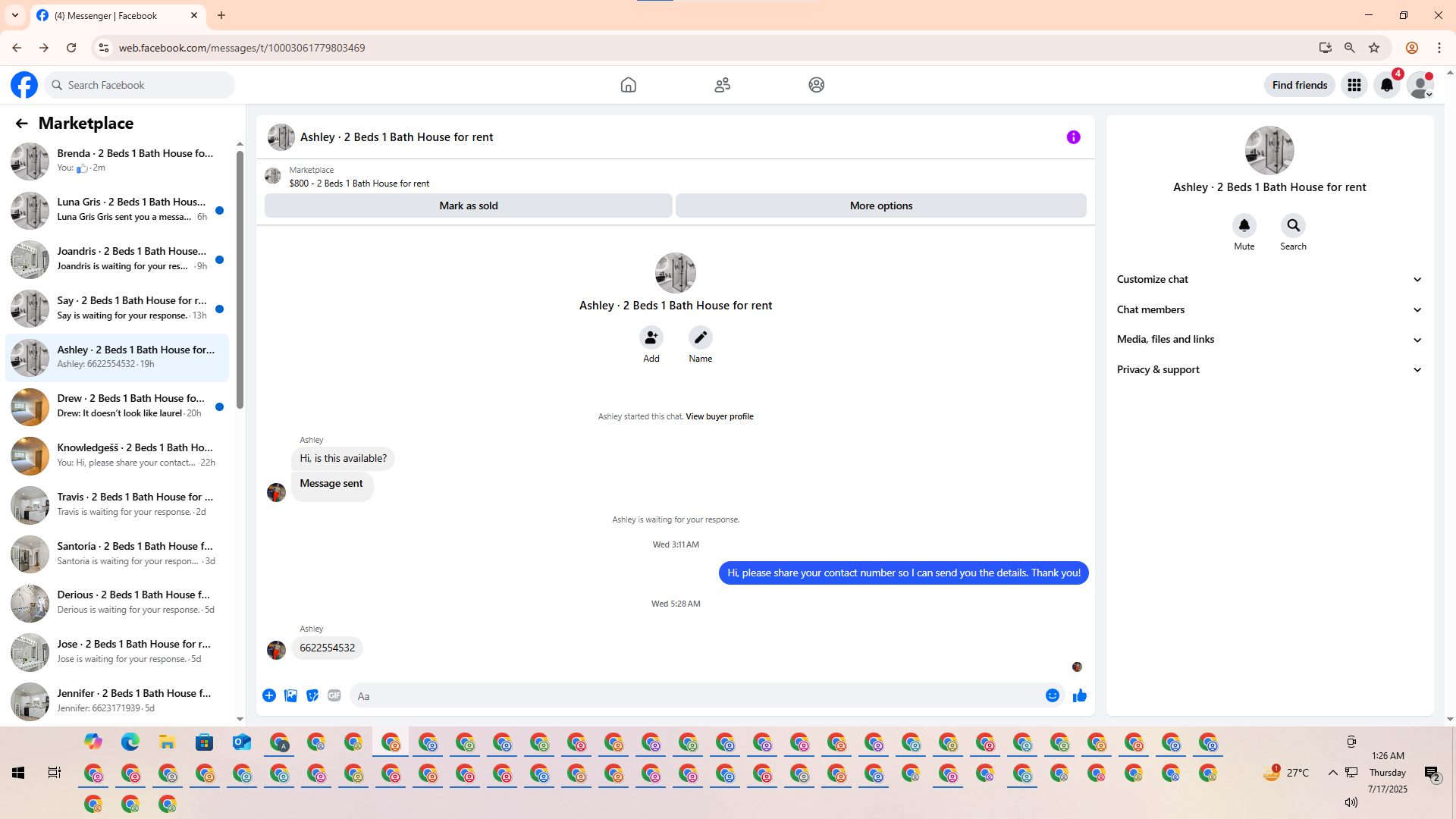Choose a sticker in the composer
The width and height of the screenshot is (1456, 819).
pyautogui.click(x=312, y=695)
